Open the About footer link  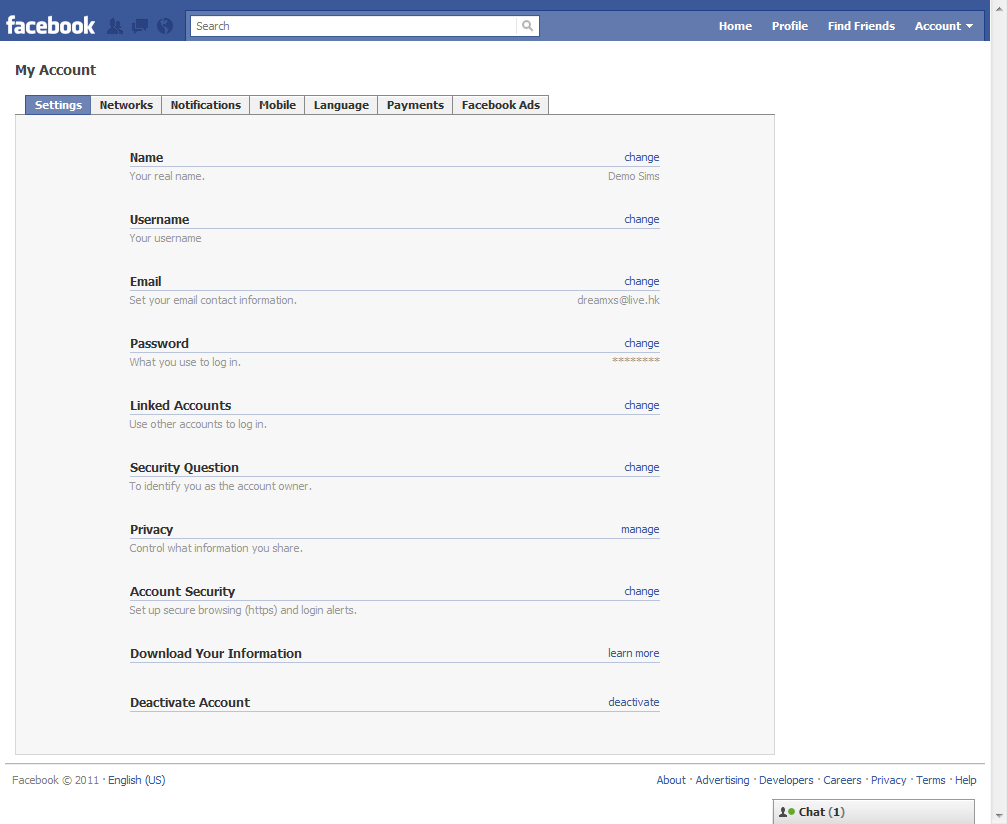coord(671,780)
